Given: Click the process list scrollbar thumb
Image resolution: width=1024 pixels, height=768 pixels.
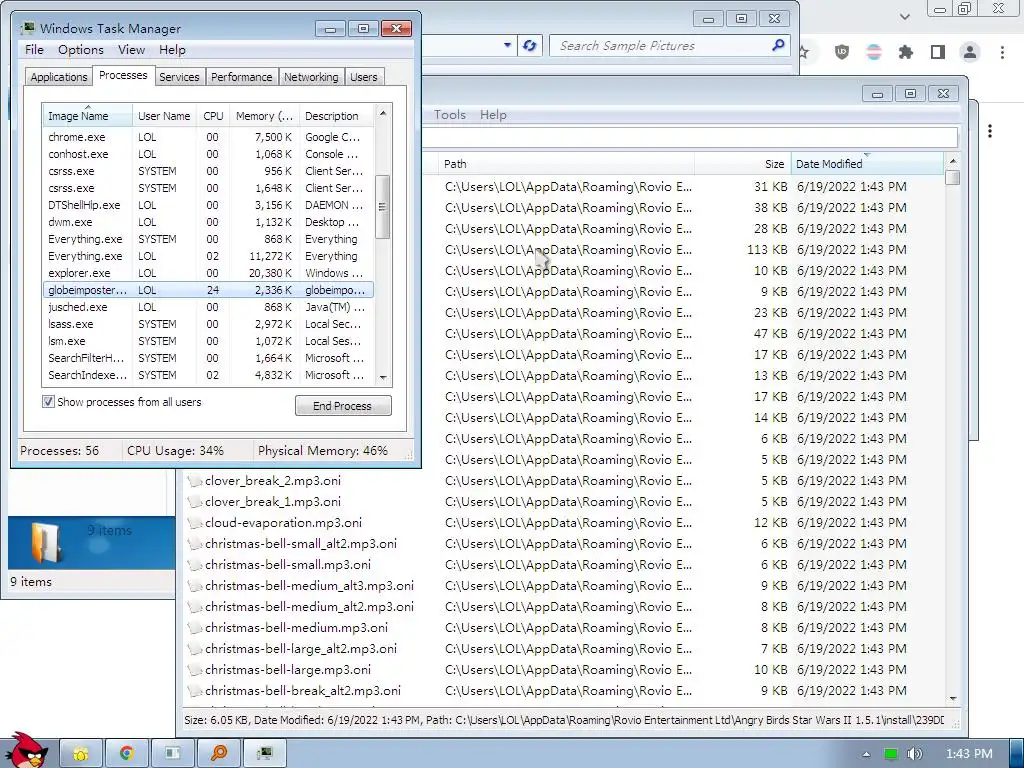Looking at the screenshot, I should 383,206.
